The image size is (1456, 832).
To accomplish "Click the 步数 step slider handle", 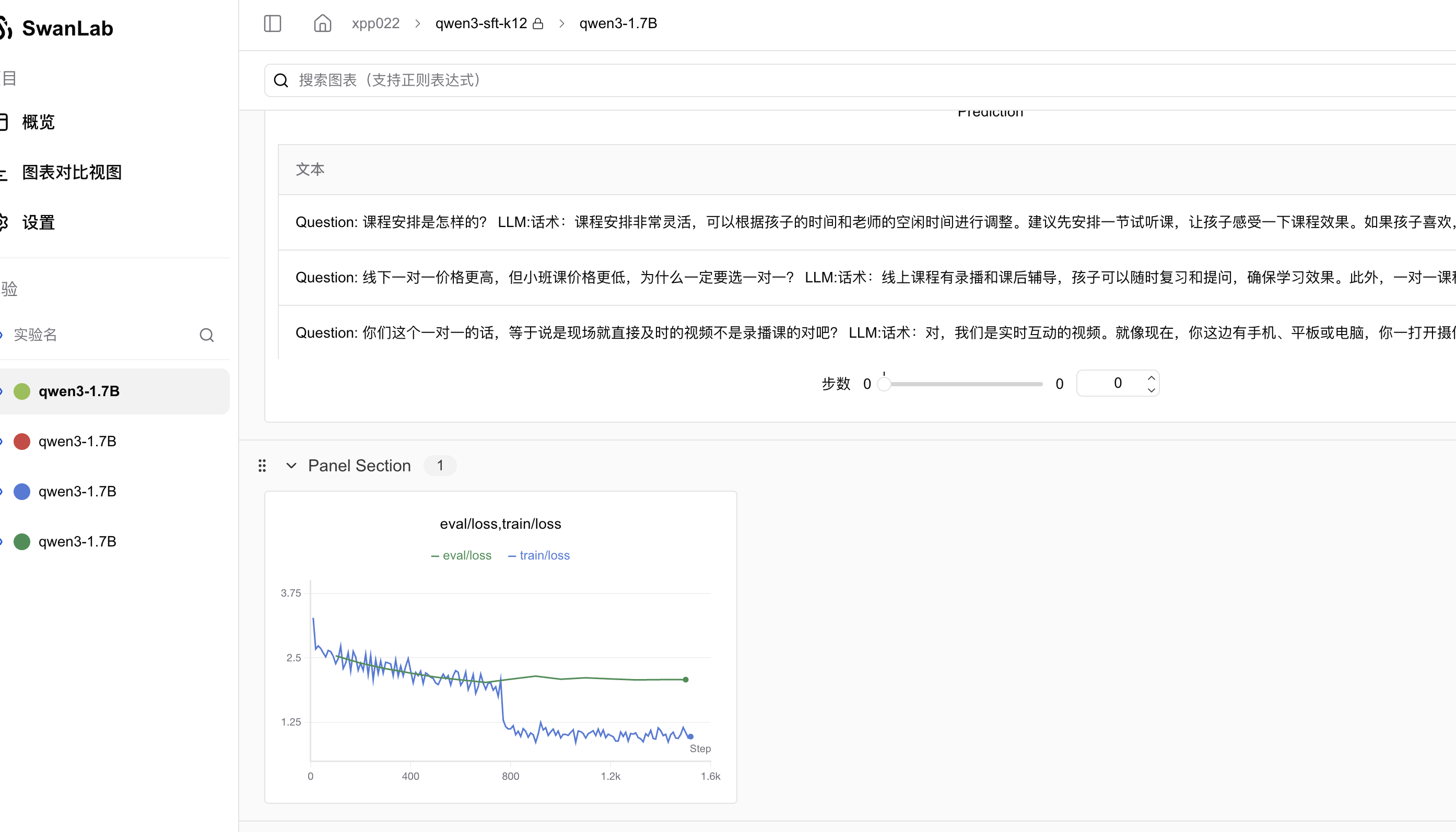I will point(884,384).
